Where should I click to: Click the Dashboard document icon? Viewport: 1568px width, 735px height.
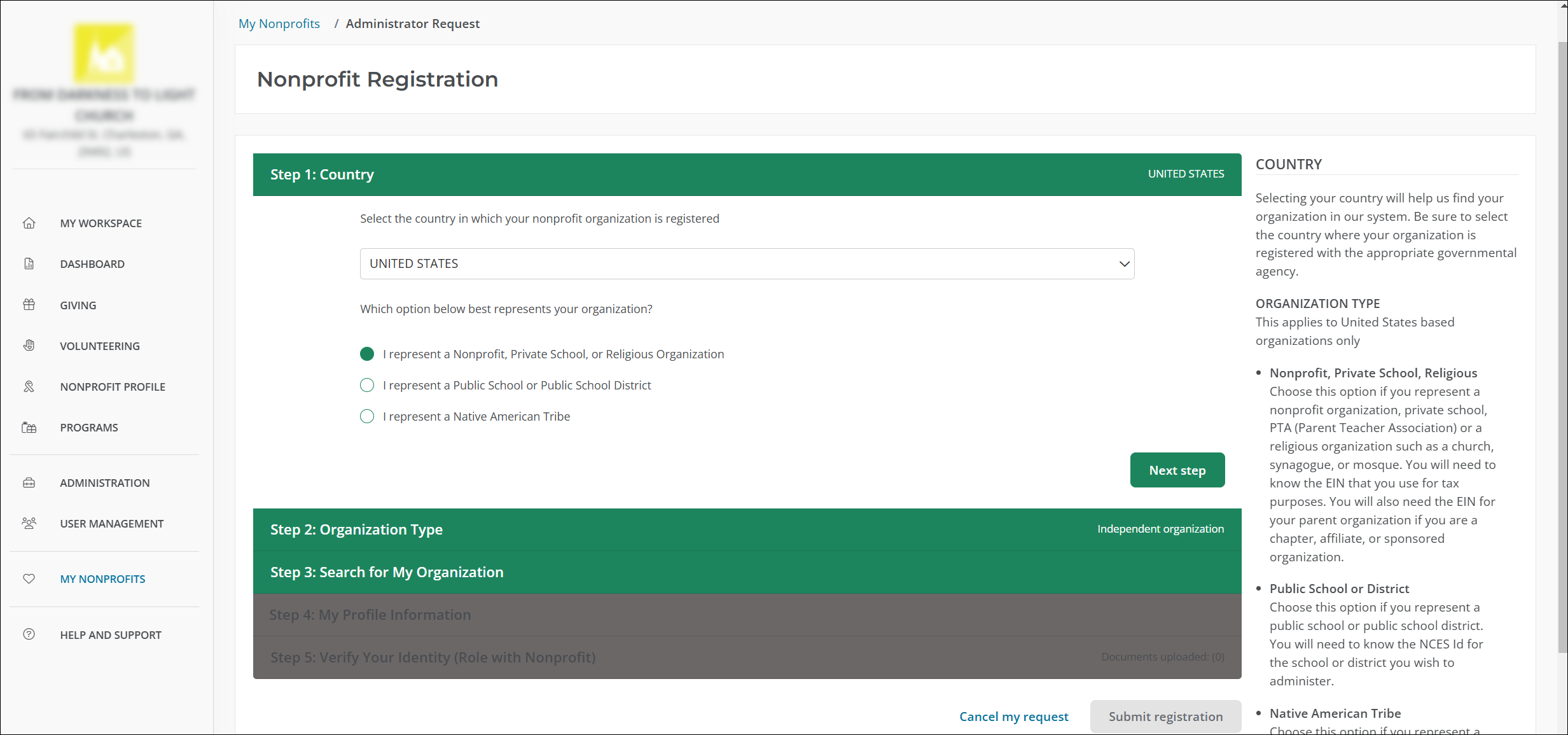[29, 264]
